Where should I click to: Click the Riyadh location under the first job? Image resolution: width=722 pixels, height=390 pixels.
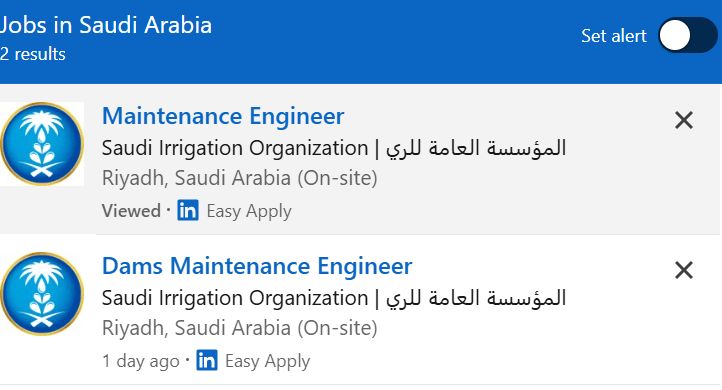click(x=239, y=178)
